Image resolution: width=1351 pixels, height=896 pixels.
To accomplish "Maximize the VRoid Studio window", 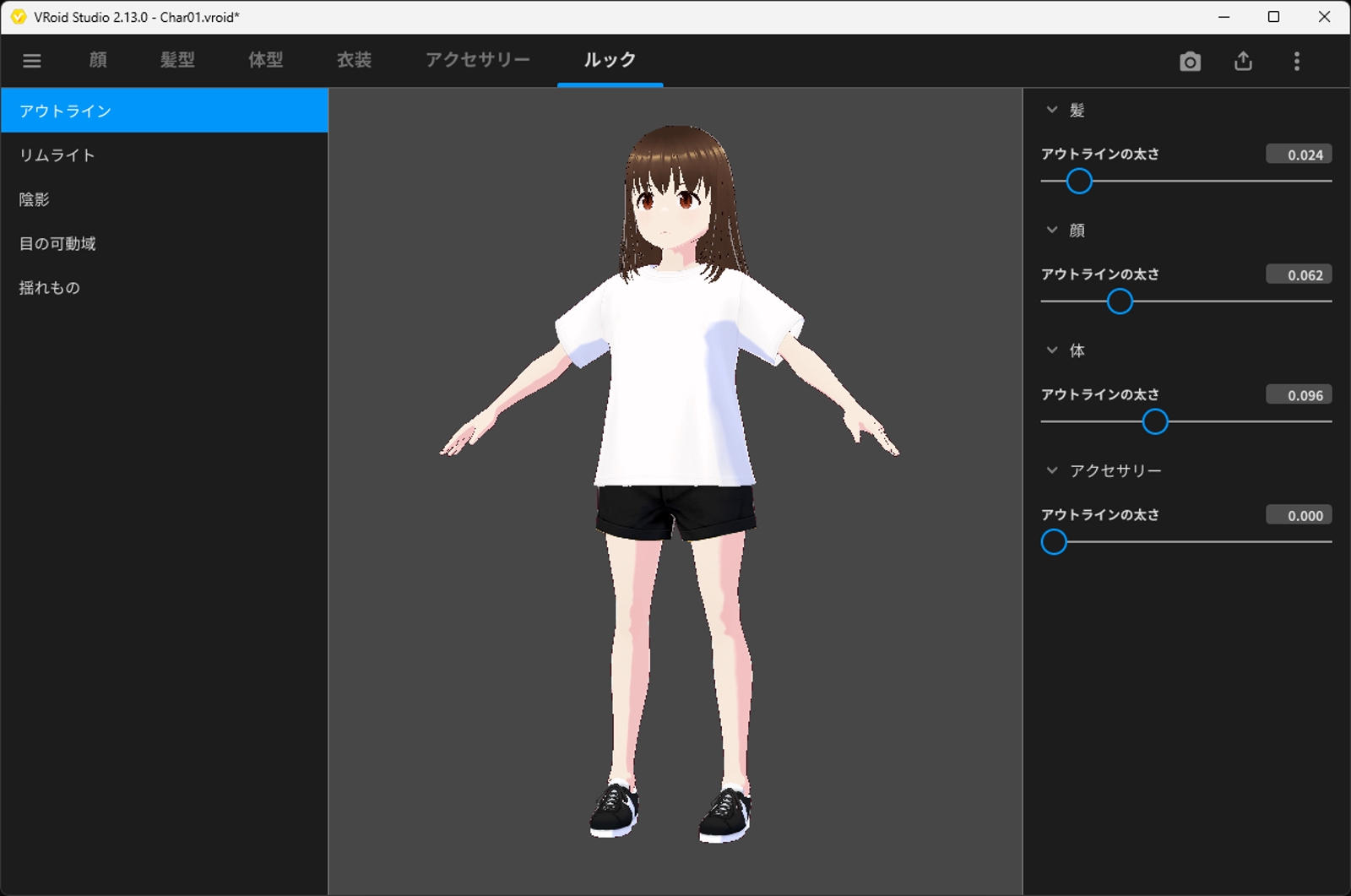I will (x=1274, y=17).
